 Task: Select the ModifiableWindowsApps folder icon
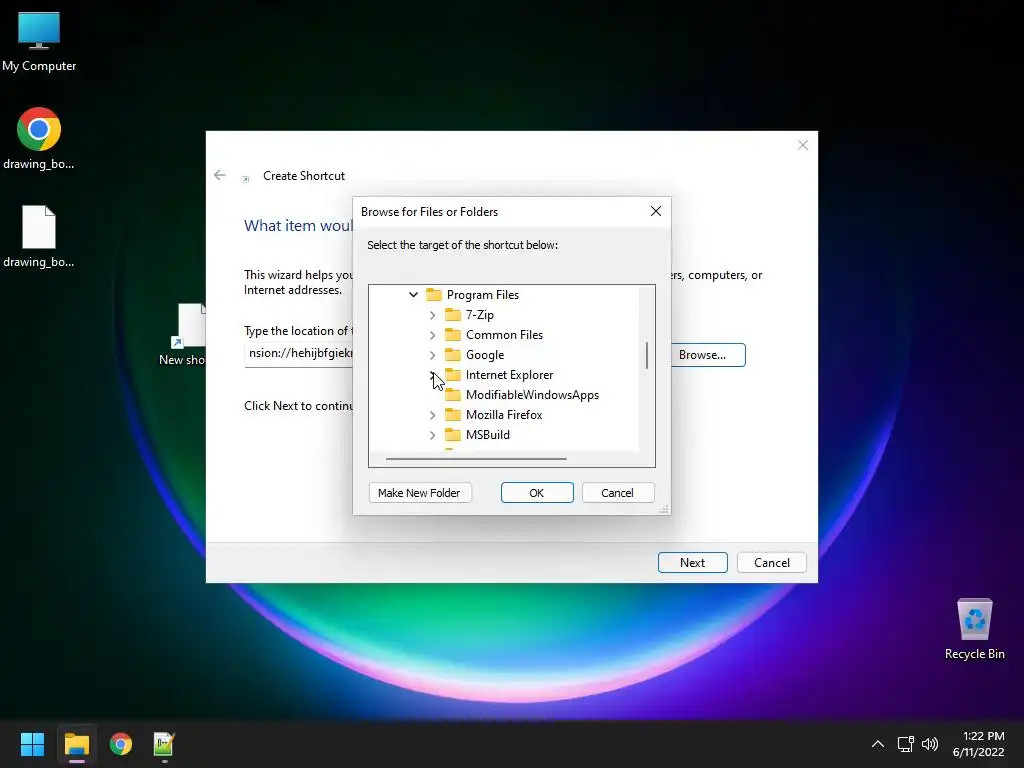[453, 395]
